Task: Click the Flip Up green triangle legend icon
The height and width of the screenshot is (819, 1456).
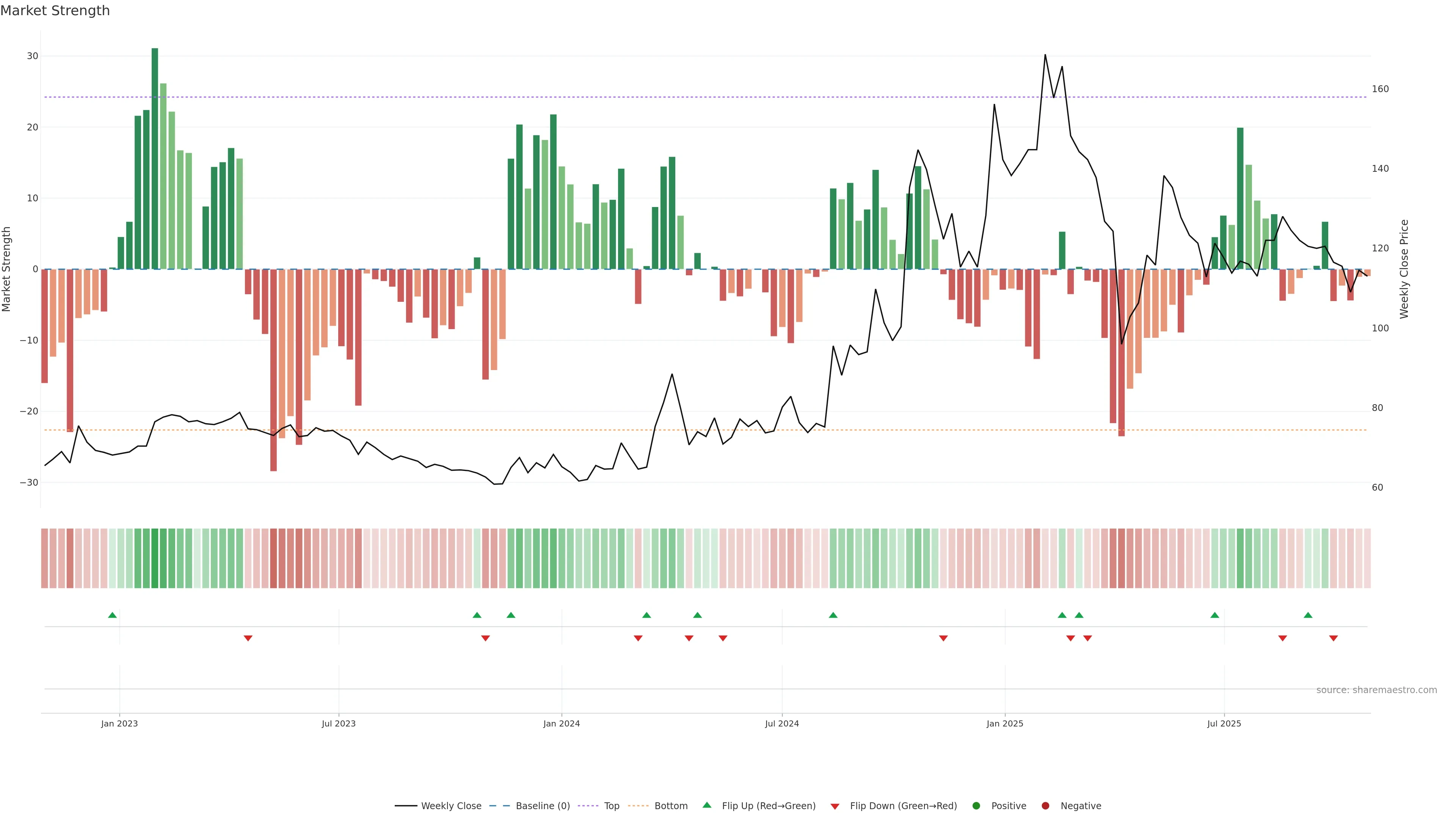Action: [706, 805]
